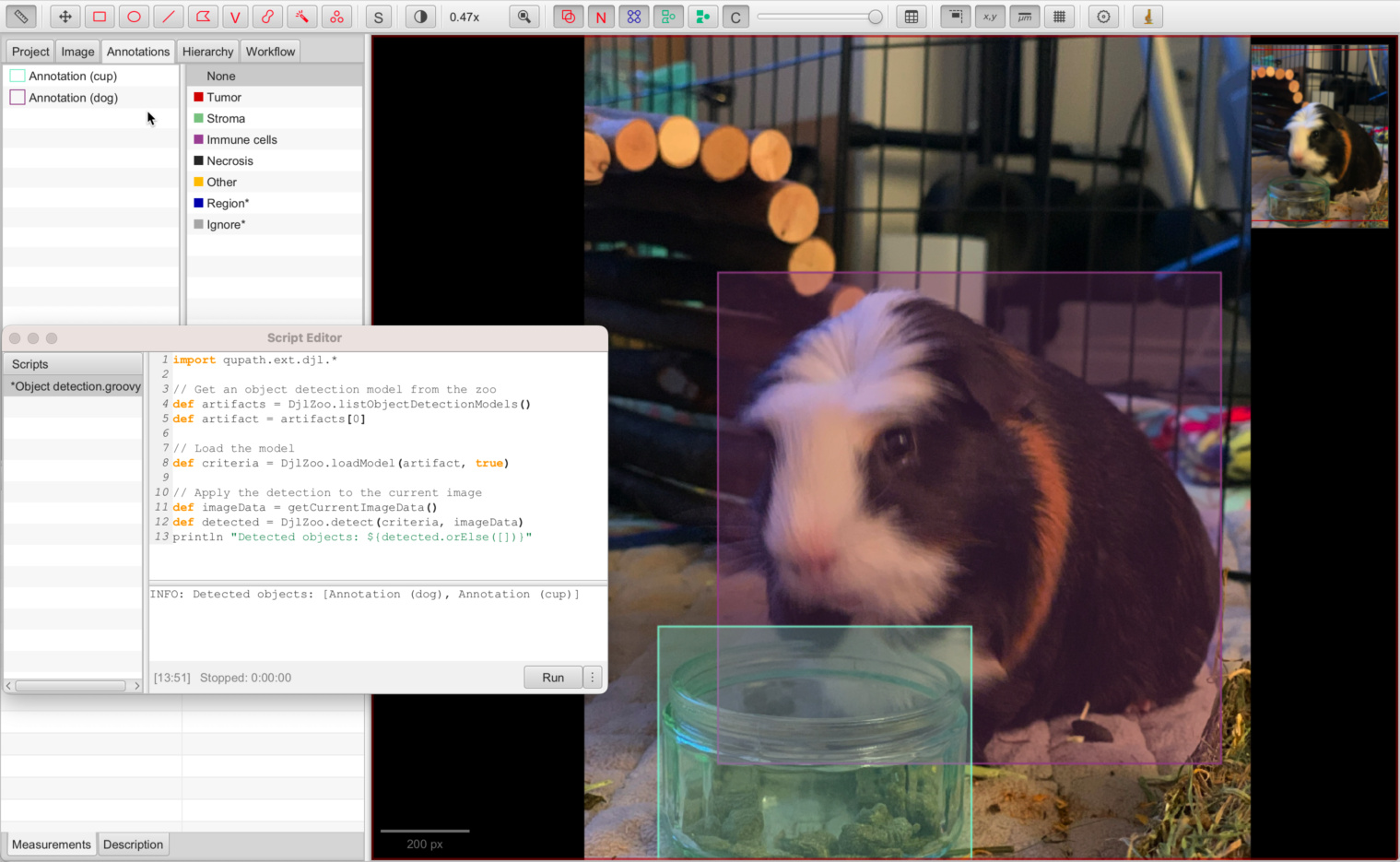Select the Move tool

65,17
